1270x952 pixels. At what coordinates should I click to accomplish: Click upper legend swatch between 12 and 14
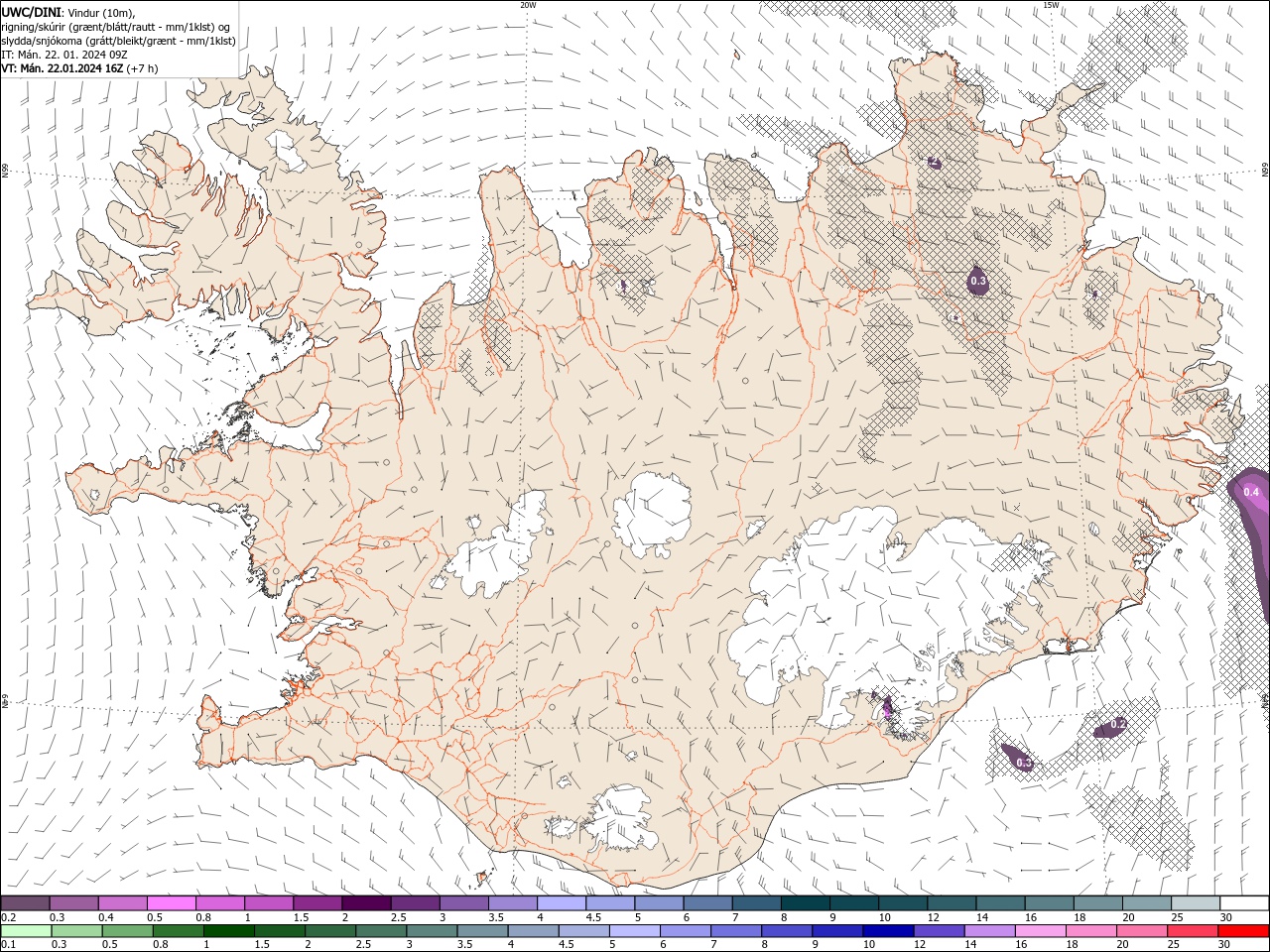951,903
